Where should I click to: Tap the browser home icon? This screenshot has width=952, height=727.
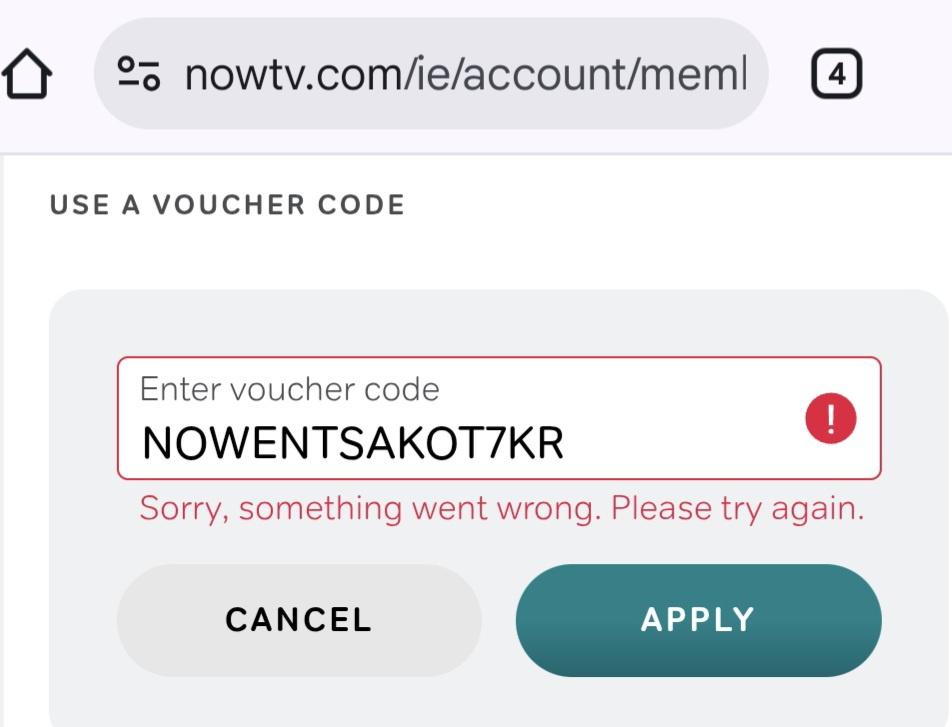tap(27, 73)
